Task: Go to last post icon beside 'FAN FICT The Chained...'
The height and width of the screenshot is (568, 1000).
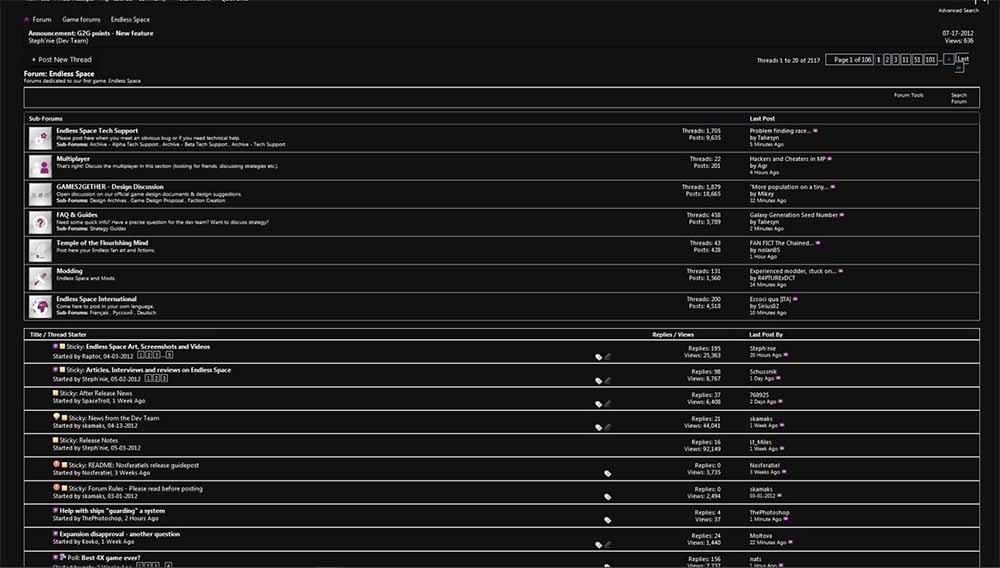Action: tap(818, 243)
